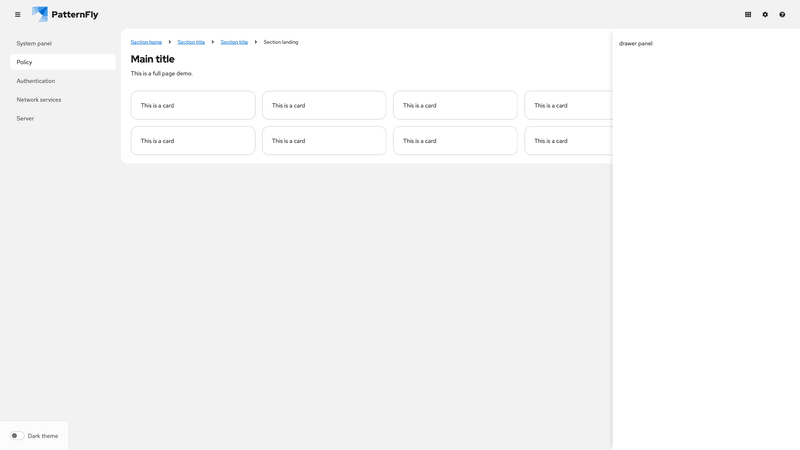800x450 pixels.
Task: Open the application launcher grid icon
Action: tap(748, 15)
